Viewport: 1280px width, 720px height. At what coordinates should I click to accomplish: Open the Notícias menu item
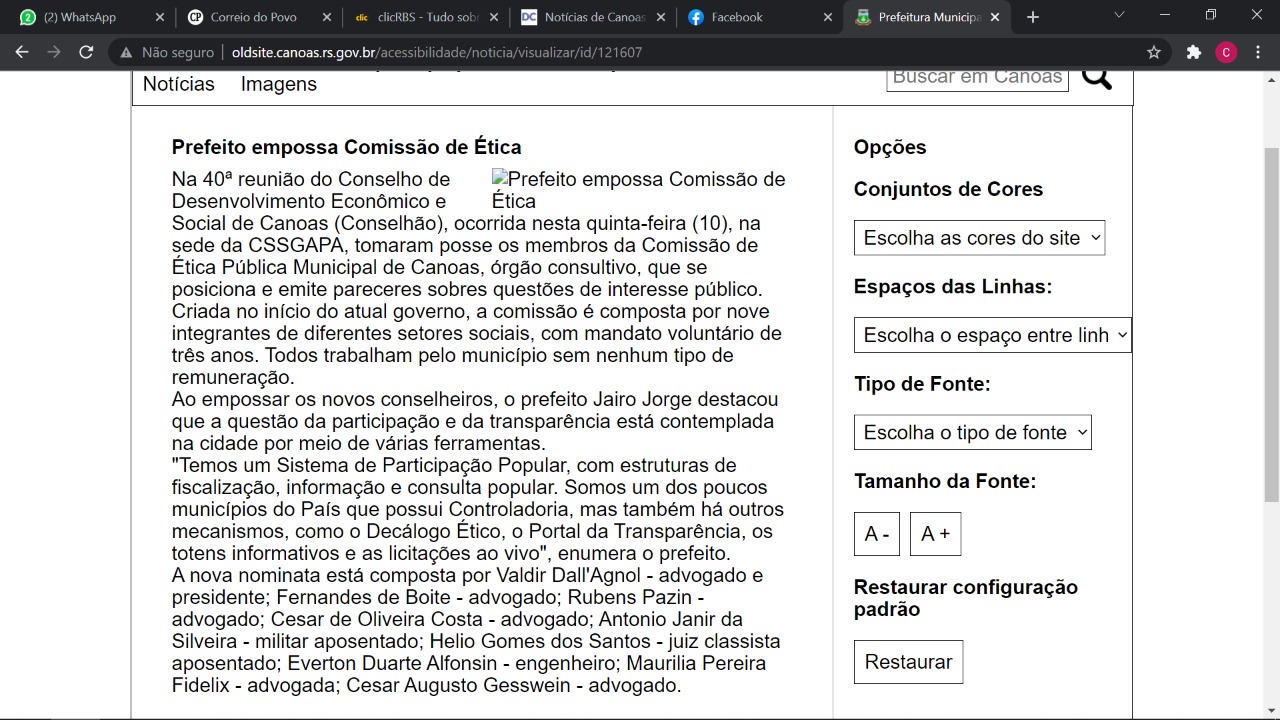179,84
